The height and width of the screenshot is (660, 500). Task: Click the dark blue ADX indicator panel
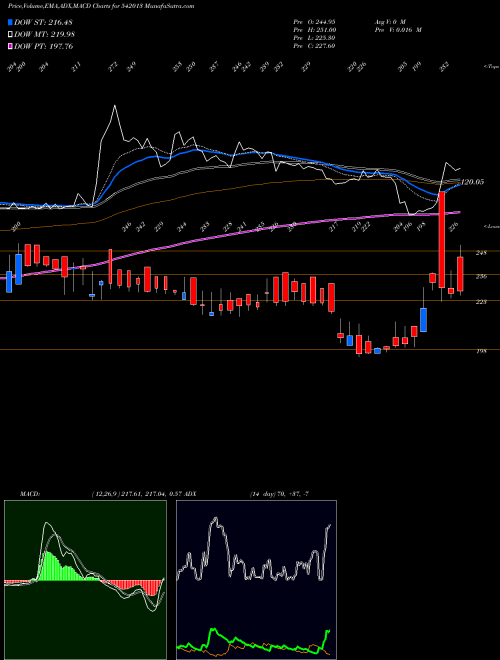256,580
